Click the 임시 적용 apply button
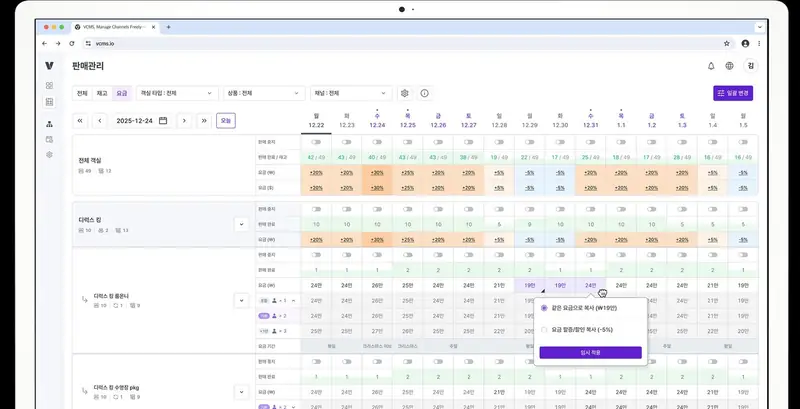Screen dimensions: 800x409 tap(590, 352)
